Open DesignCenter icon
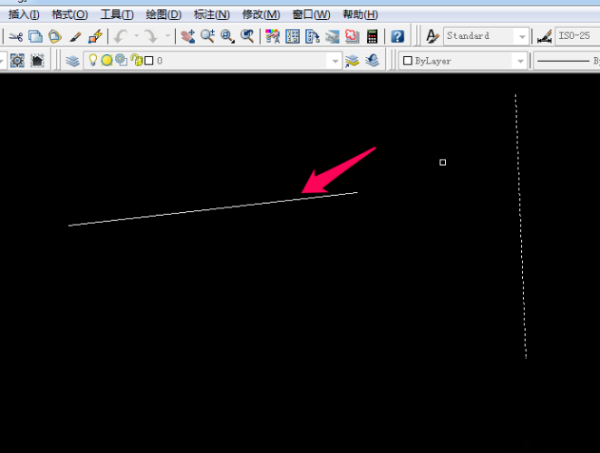Screen dimensions: 600x453 [x=292, y=37]
